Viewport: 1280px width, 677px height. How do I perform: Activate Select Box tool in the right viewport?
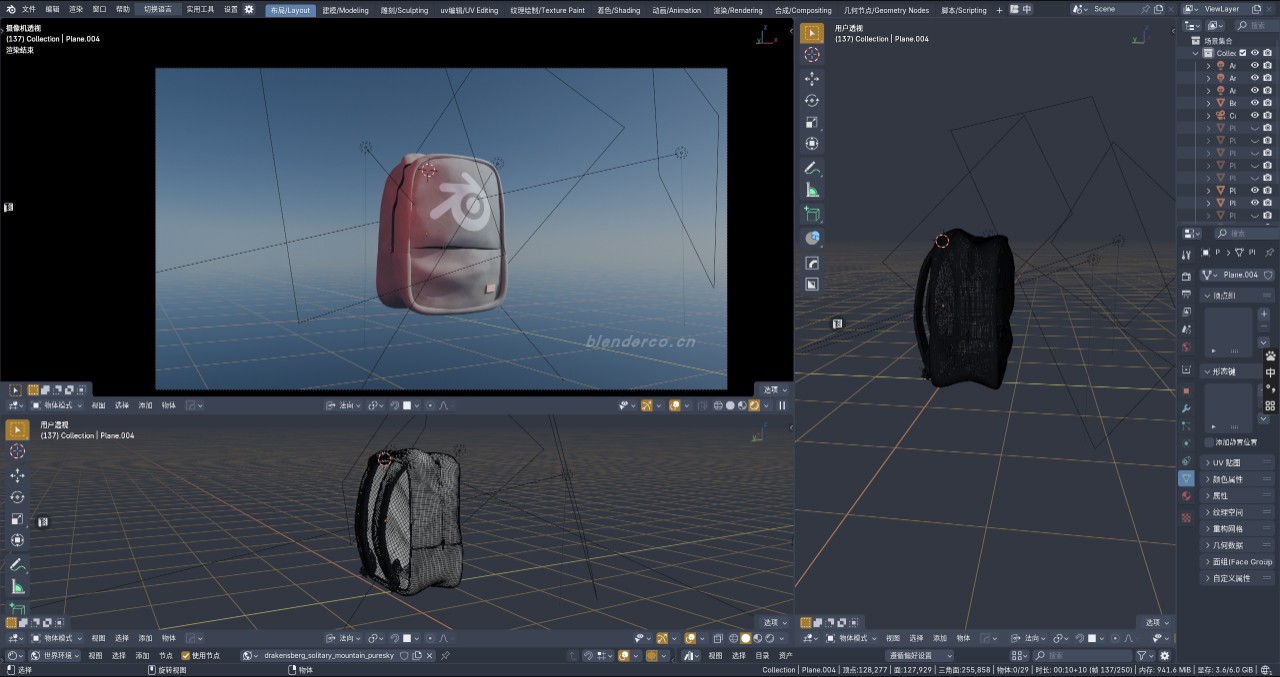pos(812,33)
